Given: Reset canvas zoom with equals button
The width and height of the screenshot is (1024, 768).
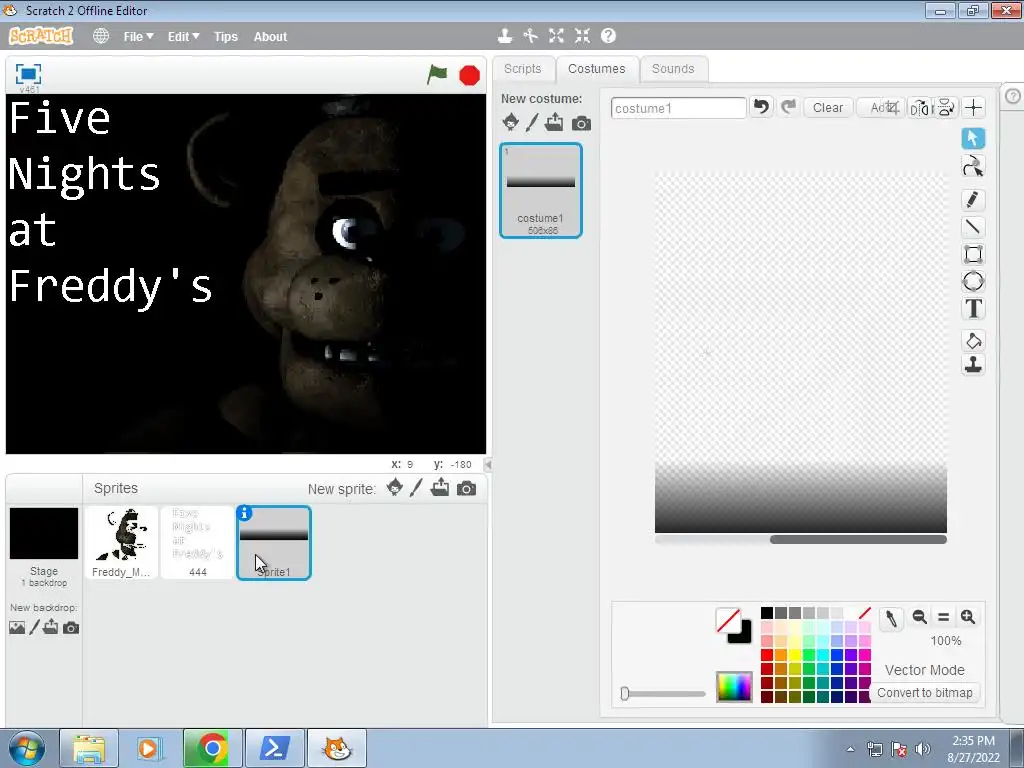Looking at the screenshot, I should (x=944, y=616).
